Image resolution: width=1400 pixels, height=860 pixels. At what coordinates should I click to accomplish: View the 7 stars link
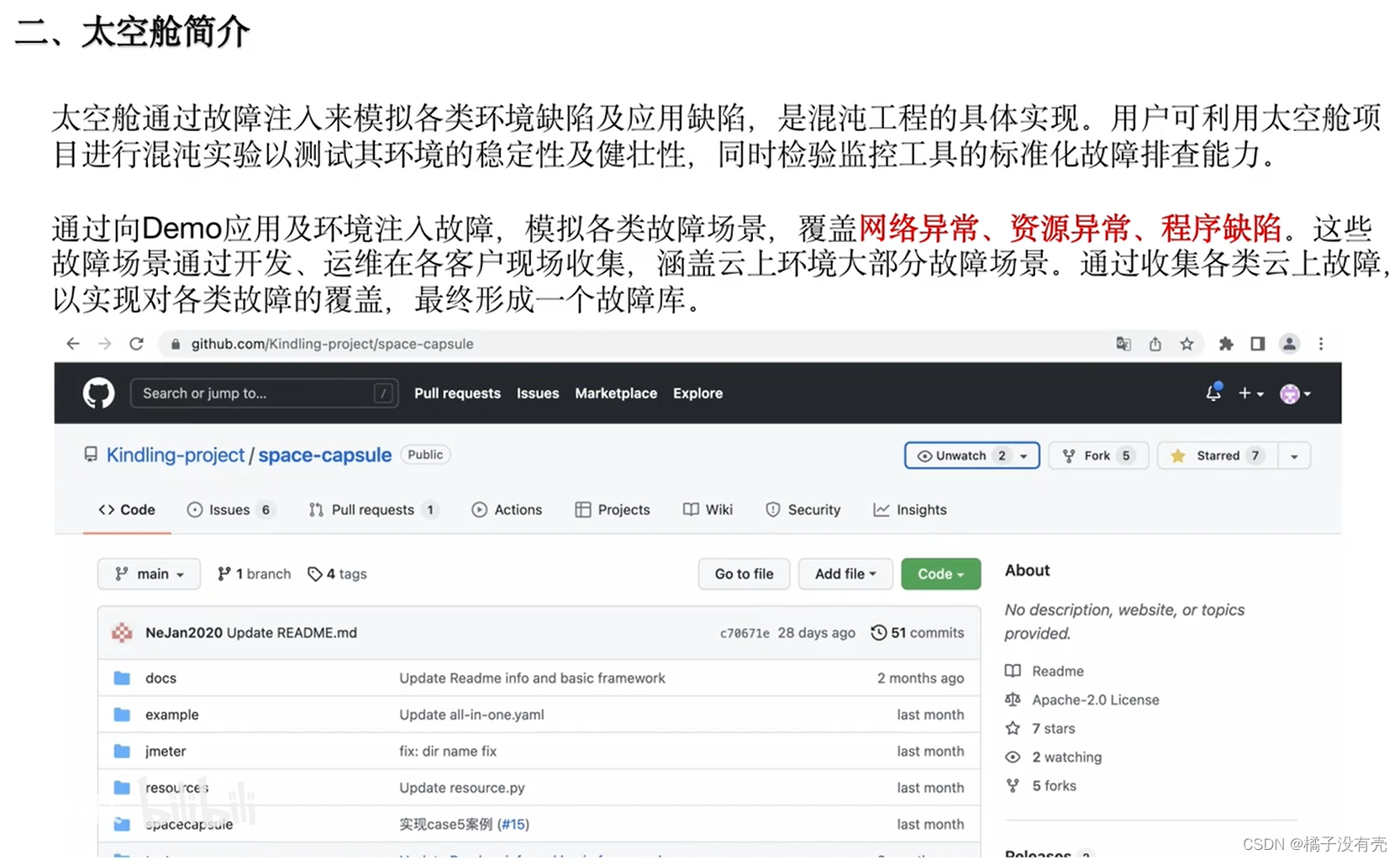point(1040,728)
